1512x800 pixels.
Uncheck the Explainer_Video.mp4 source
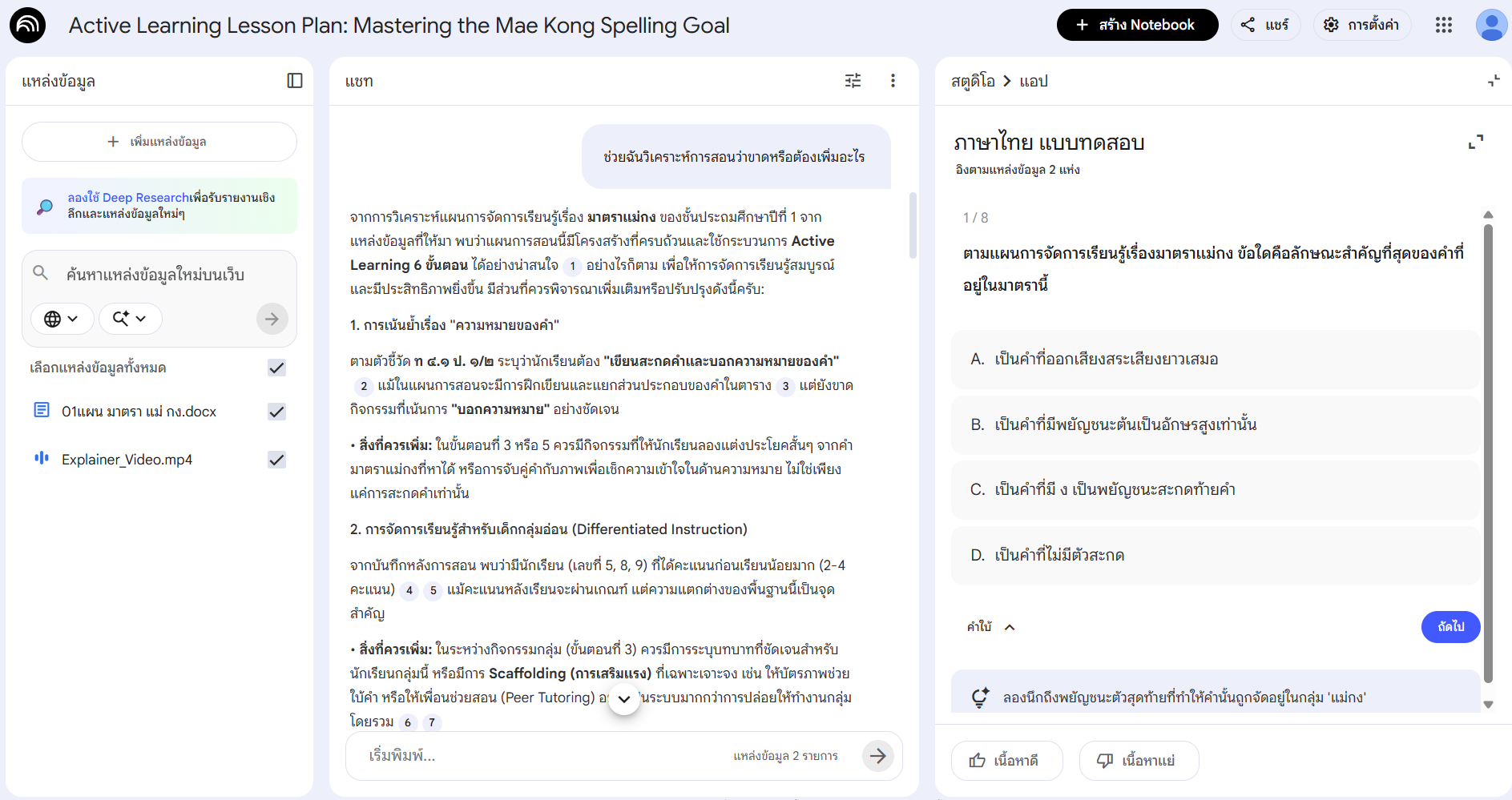coord(276,460)
